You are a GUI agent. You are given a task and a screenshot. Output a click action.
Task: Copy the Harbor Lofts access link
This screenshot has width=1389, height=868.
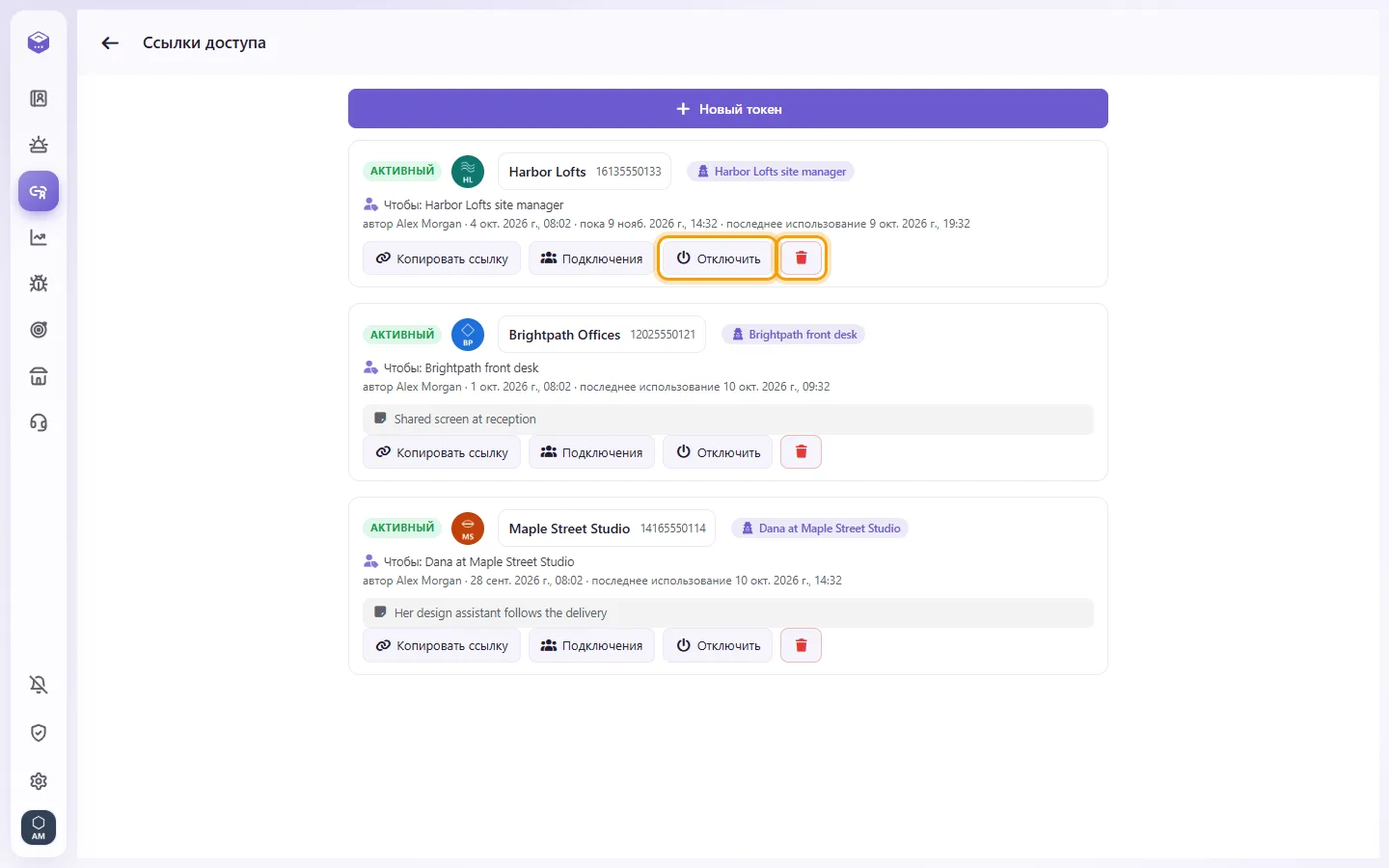442,258
